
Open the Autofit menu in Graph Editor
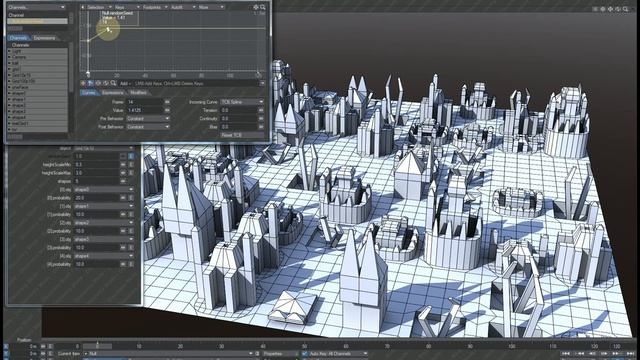click(x=183, y=7)
